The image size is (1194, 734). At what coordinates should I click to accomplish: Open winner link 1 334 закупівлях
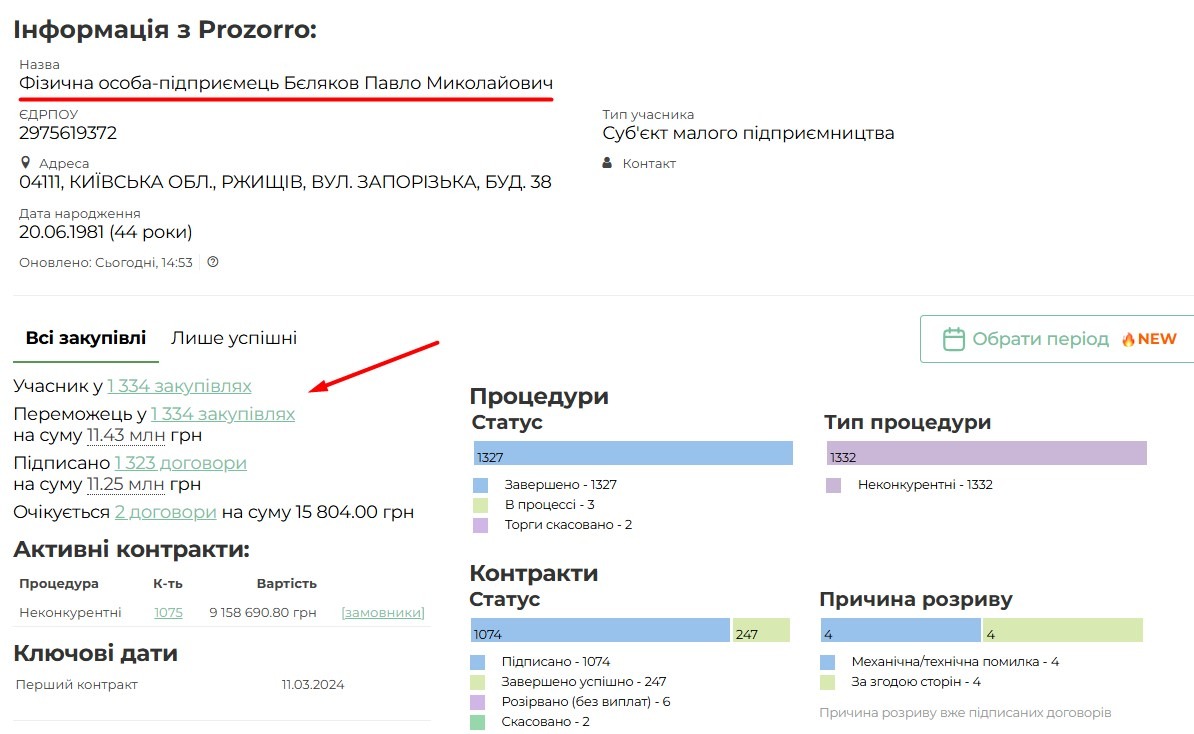tap(223, 414)
